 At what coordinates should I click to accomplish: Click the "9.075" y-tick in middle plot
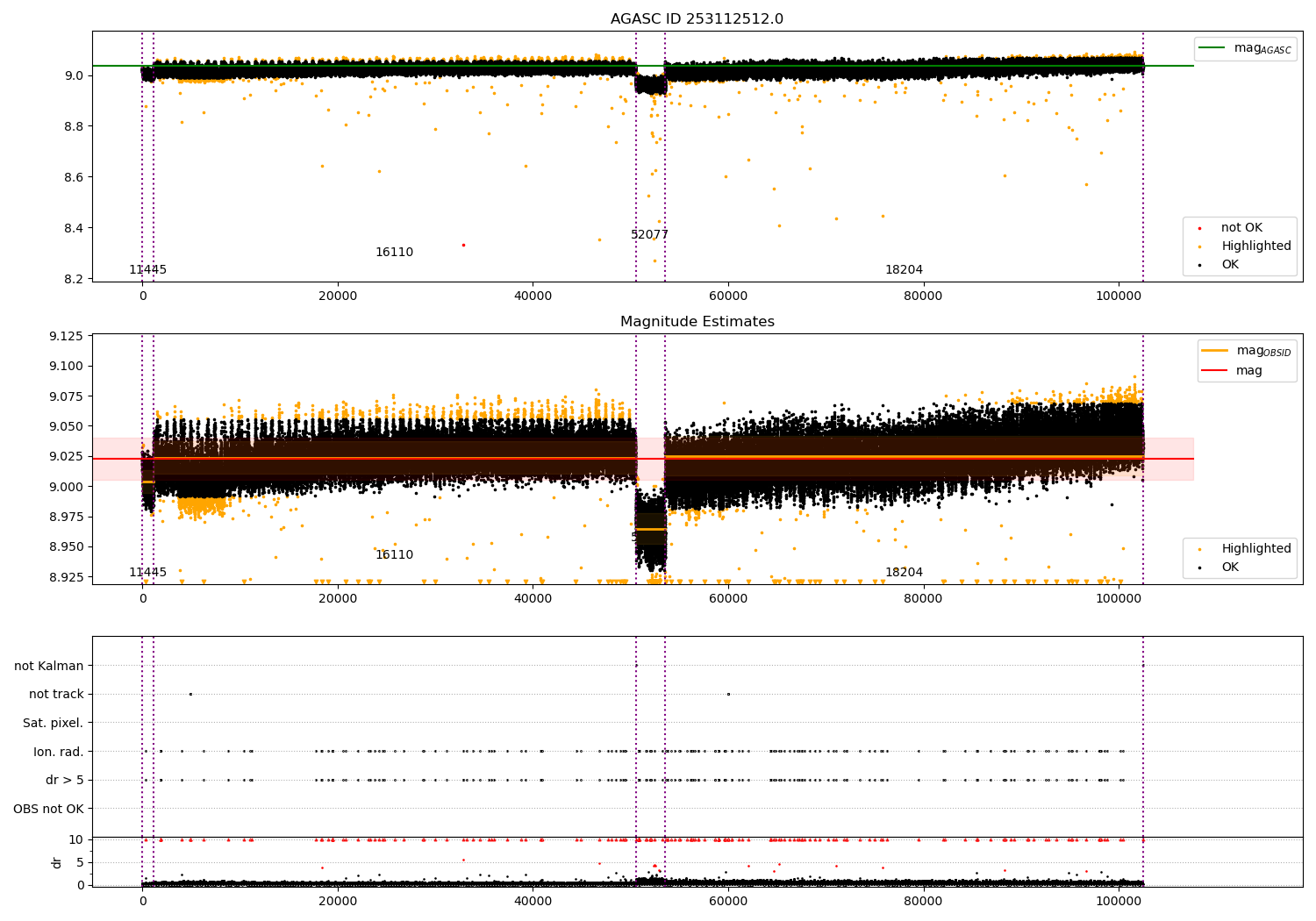68,396
